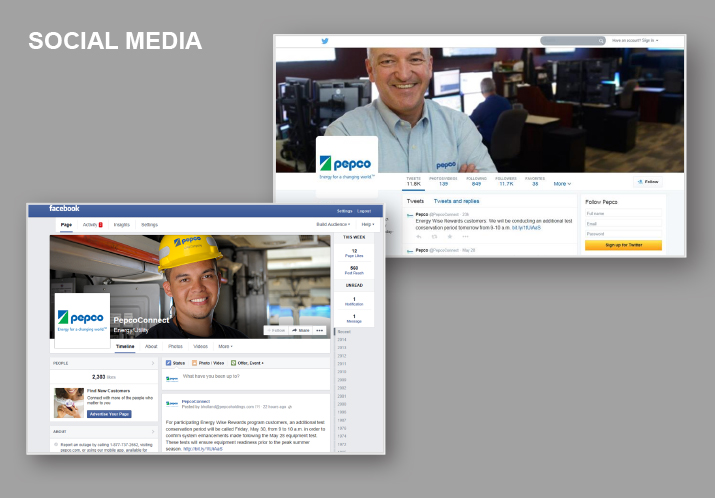
Task: Click the Follow button on Twitter profile
Action: (648, 182)
